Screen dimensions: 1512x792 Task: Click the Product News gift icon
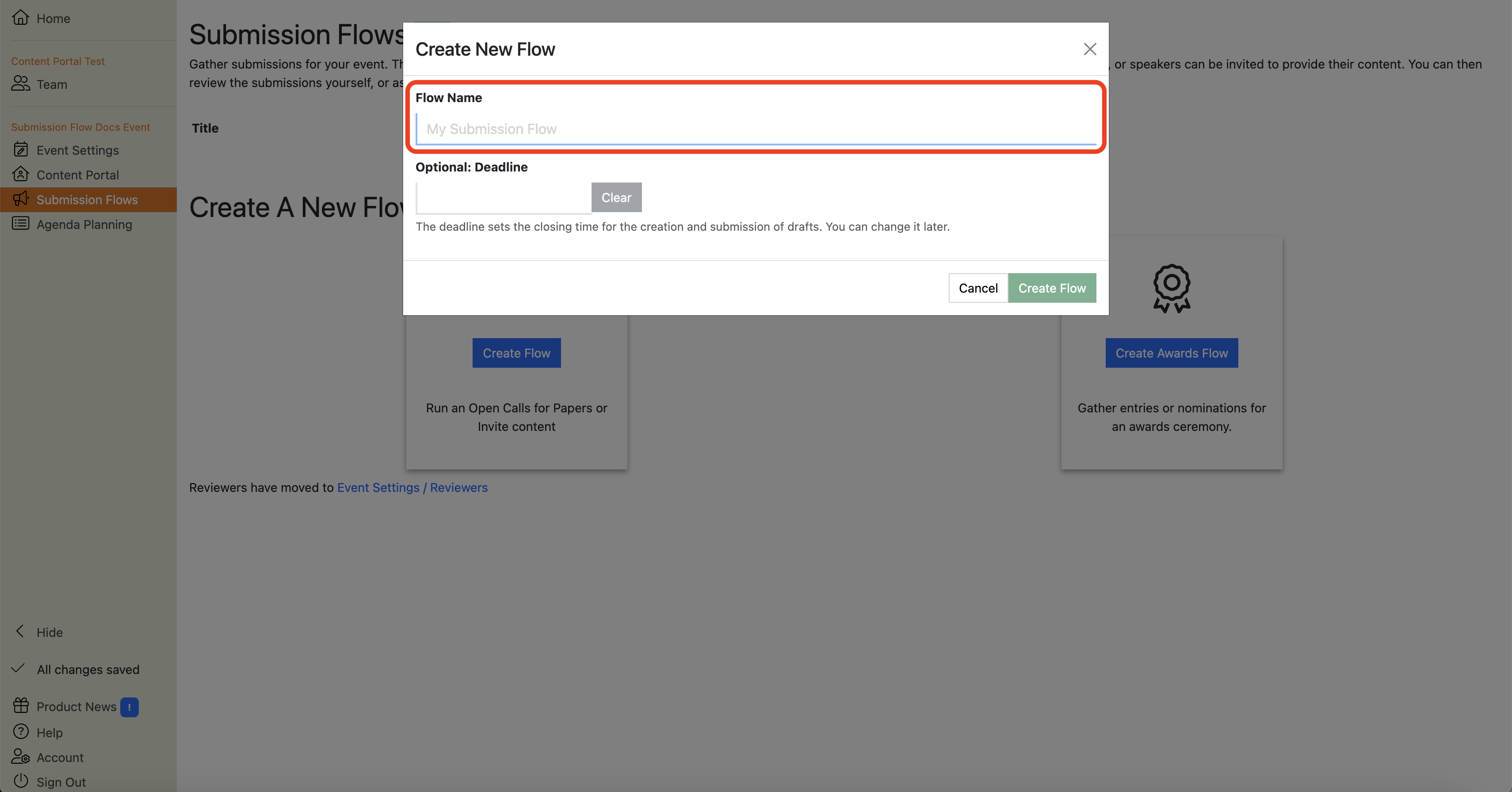click(x=20, y=706)
